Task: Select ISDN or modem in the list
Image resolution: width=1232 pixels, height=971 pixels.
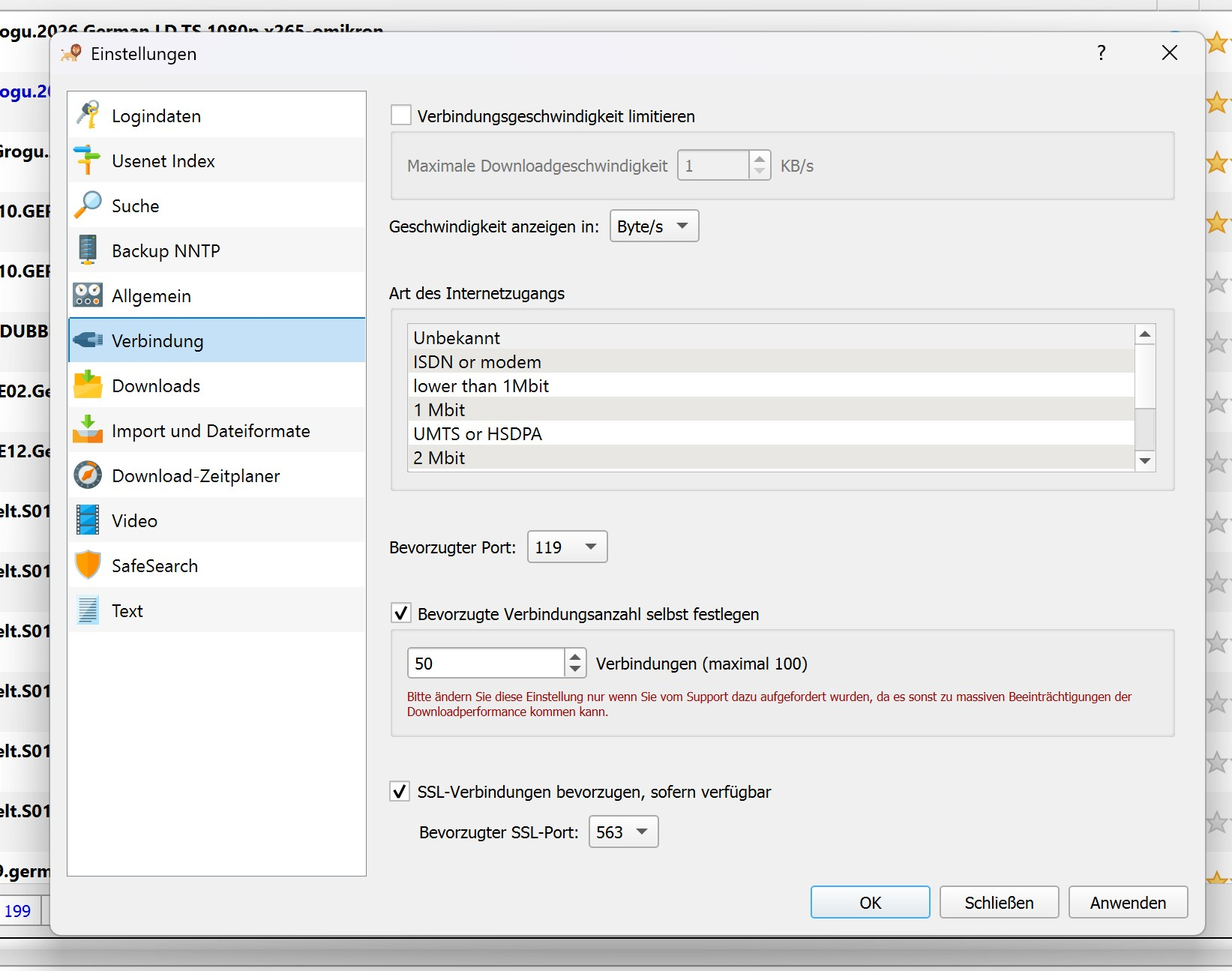Action: pyautogui.click(x=771, y=361)
